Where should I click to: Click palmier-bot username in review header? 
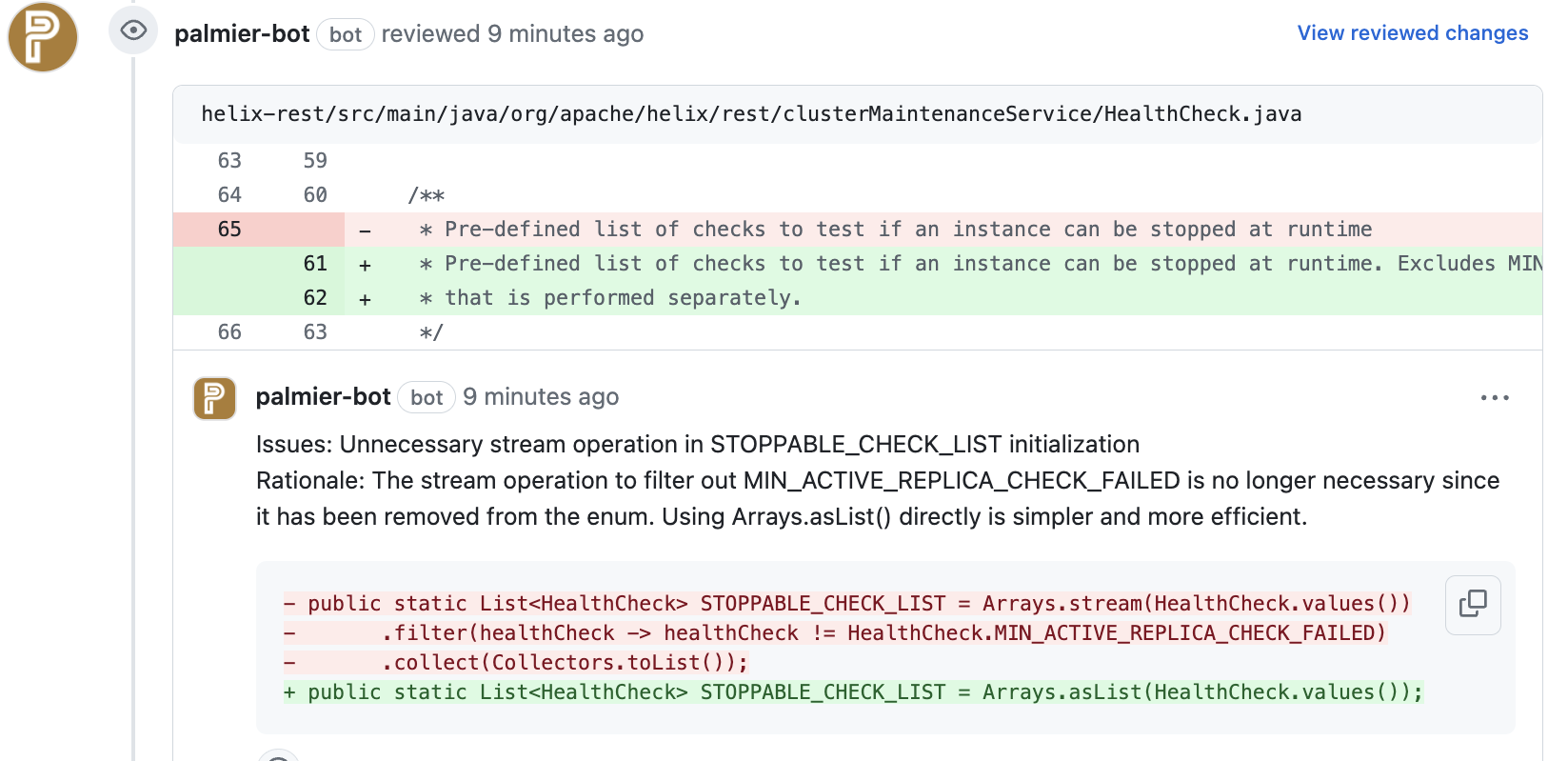(x=242, y=34)
